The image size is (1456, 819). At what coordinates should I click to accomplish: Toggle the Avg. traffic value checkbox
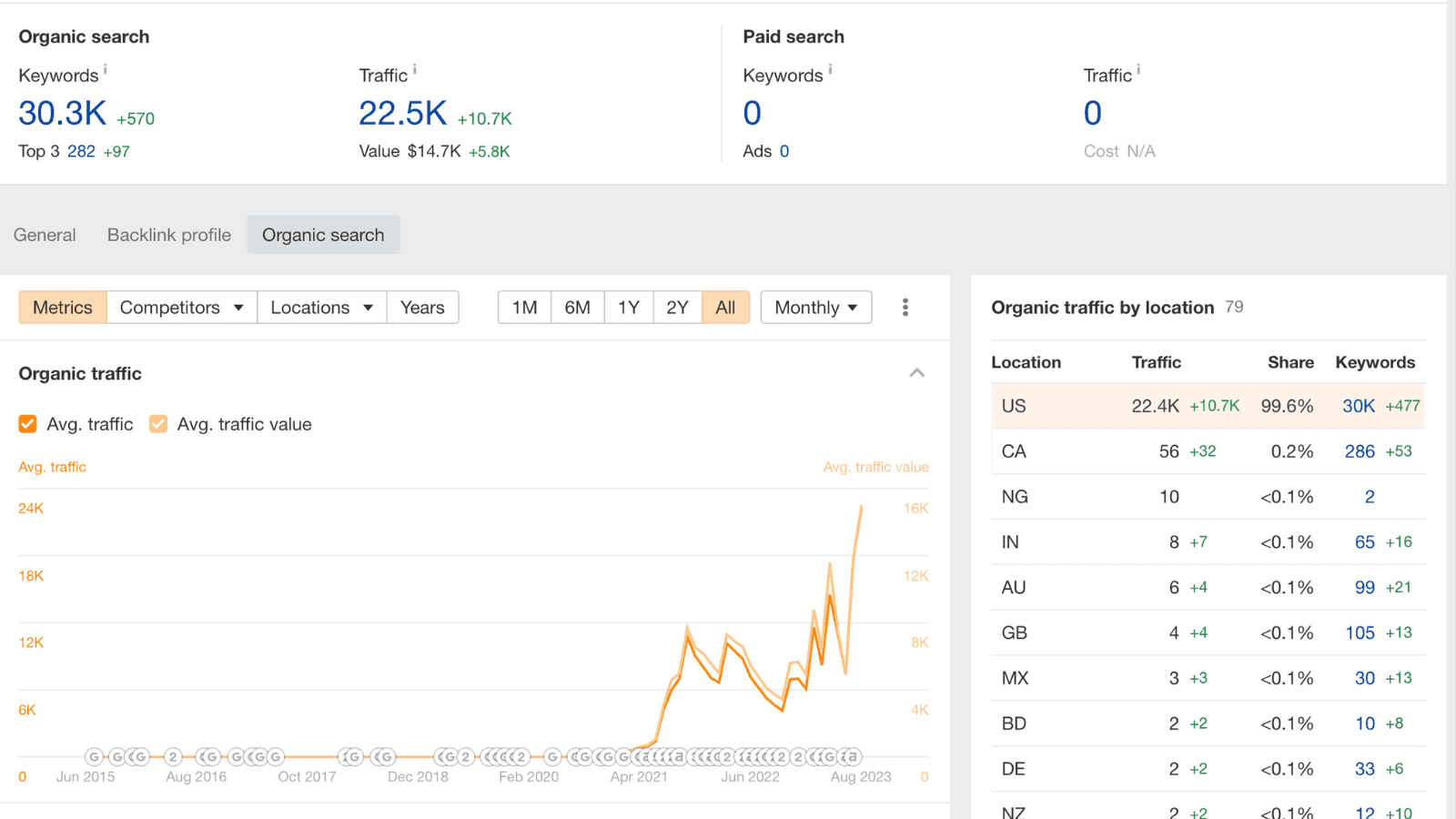point(158,424)
